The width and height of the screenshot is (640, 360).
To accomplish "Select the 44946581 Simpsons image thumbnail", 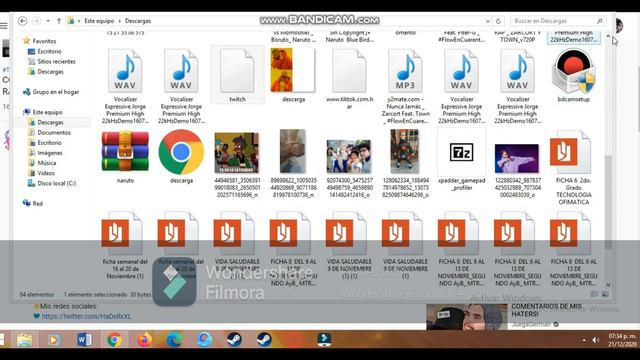I will click(x=237, y=152).
